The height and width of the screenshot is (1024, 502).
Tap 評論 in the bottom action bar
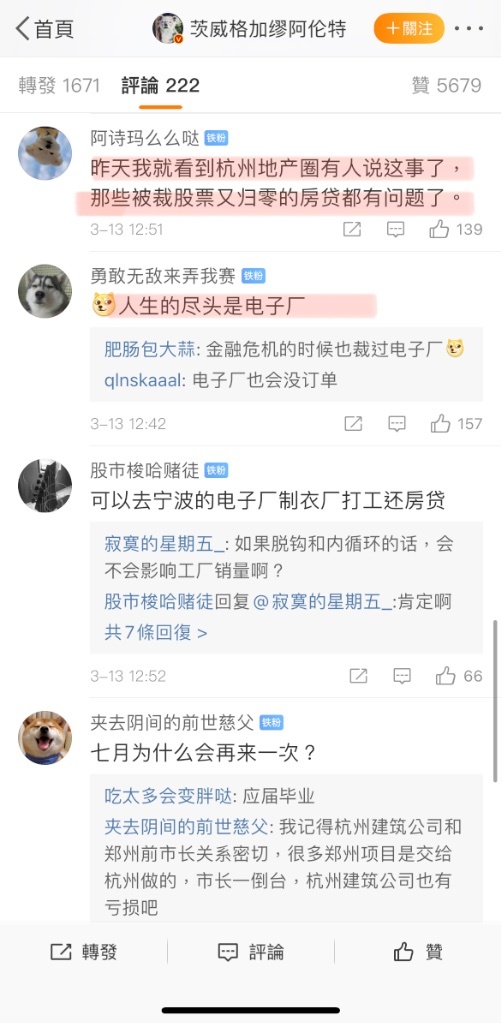pyautogui.click(x=251, y=952)
